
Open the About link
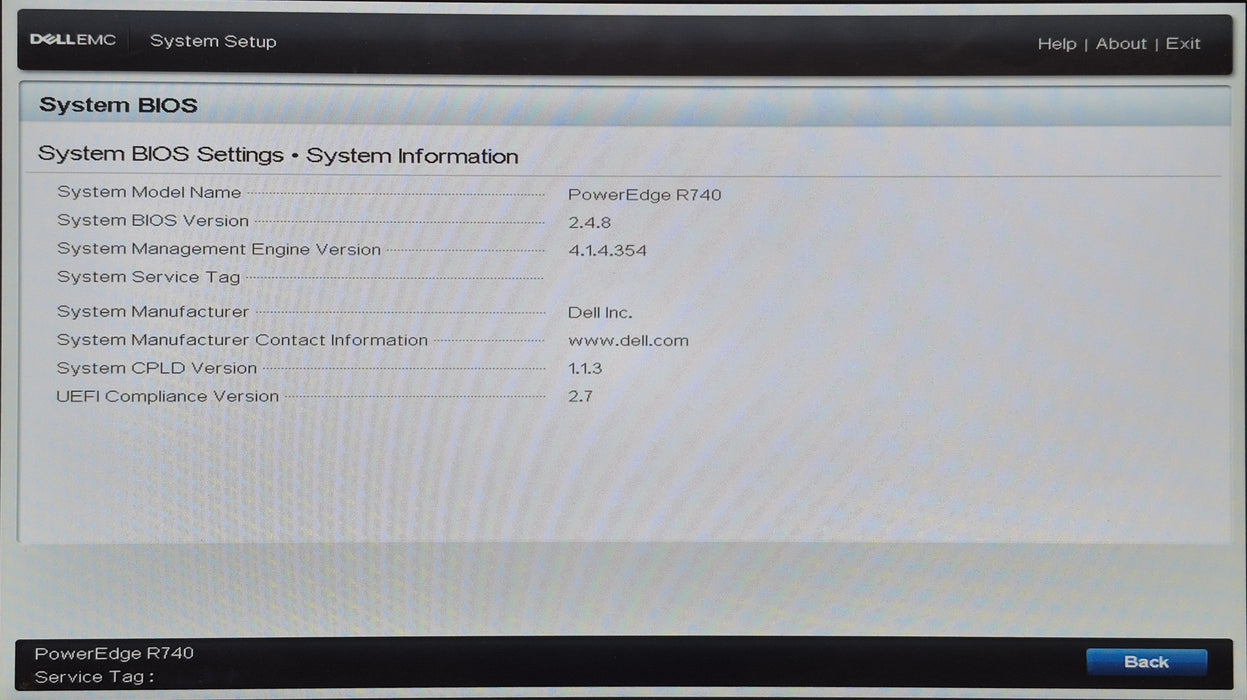[x=1121, y=43]
